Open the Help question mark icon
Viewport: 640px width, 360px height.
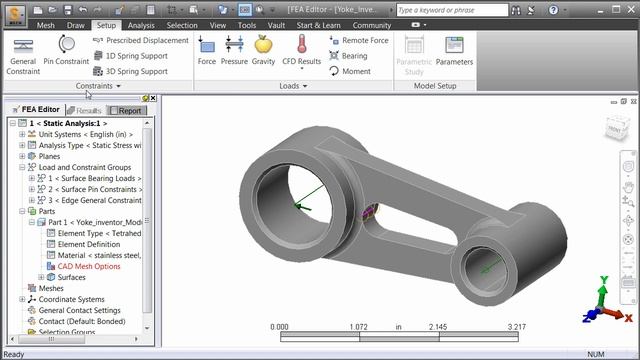coord(553,10)
